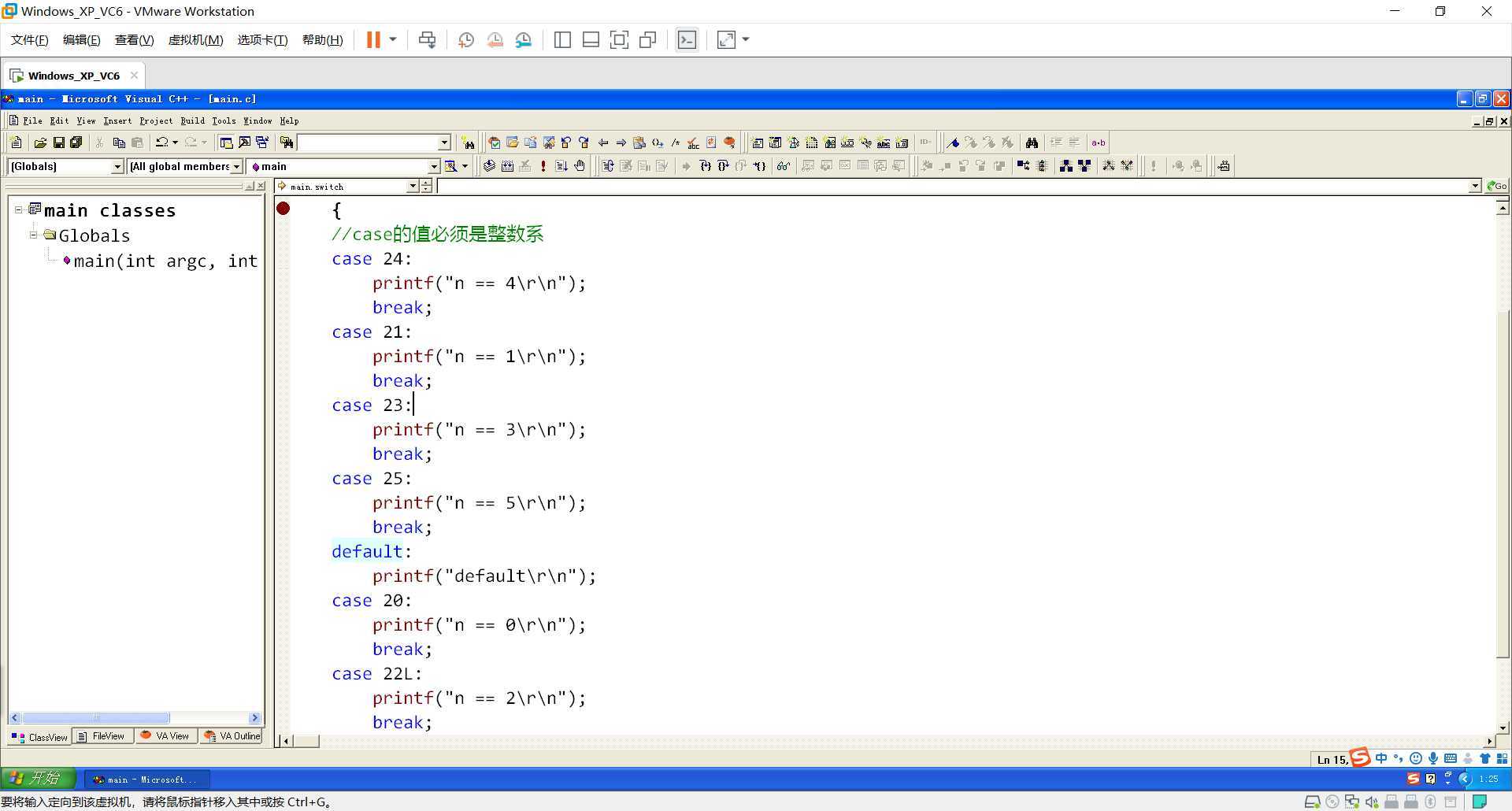1512x811 pixels.
Task: Collapse the Globals folder node
Action: (34, 235)
